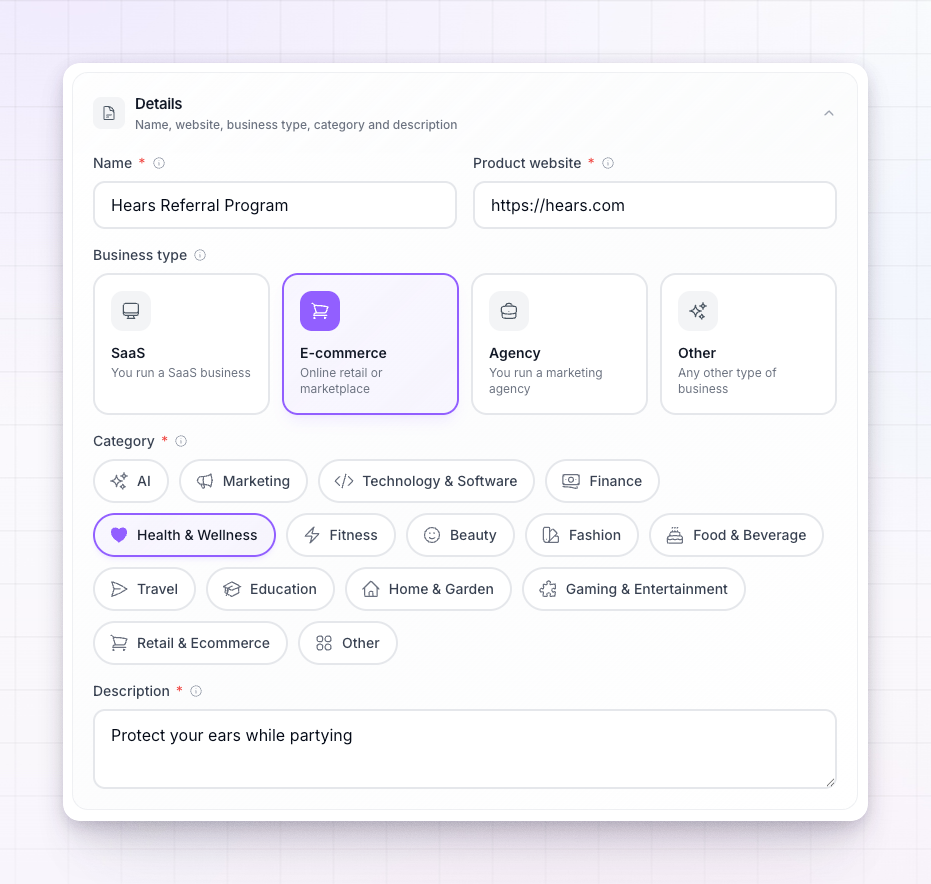
Task: Focus the Name input field
Action: click(275, 205)
